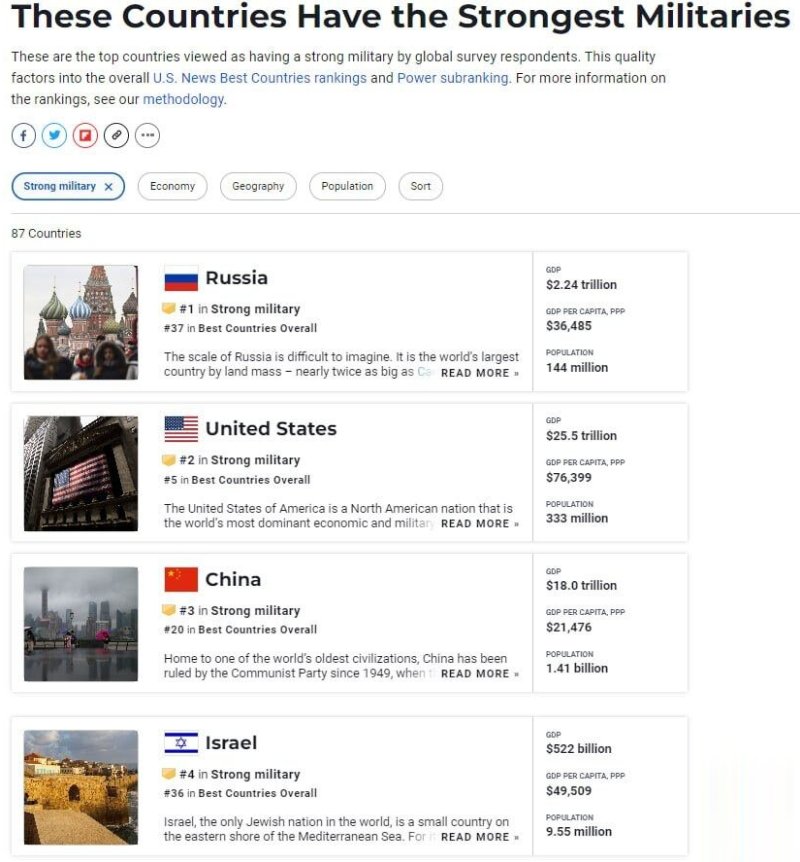Open the China skyline thumbnail
Image resolution: width=800 pixels, height=862 pixels.
click(81, 624)
